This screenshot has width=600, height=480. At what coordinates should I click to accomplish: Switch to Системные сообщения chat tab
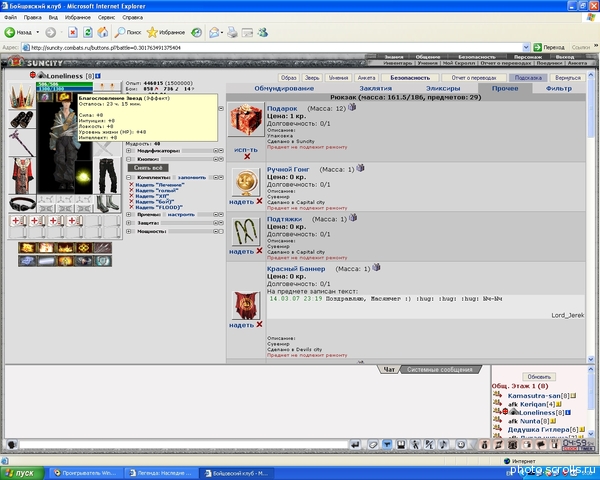tap(439, 370)
